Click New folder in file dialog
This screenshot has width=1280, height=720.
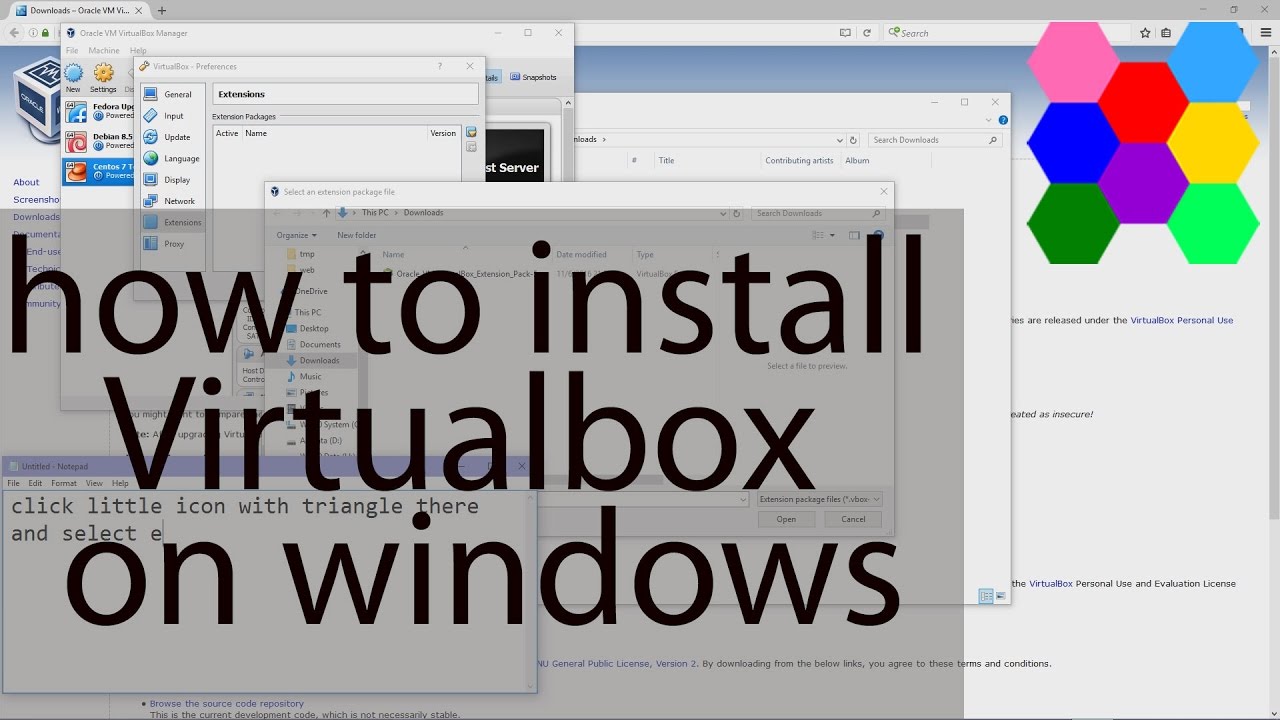(x=357, y=235)
